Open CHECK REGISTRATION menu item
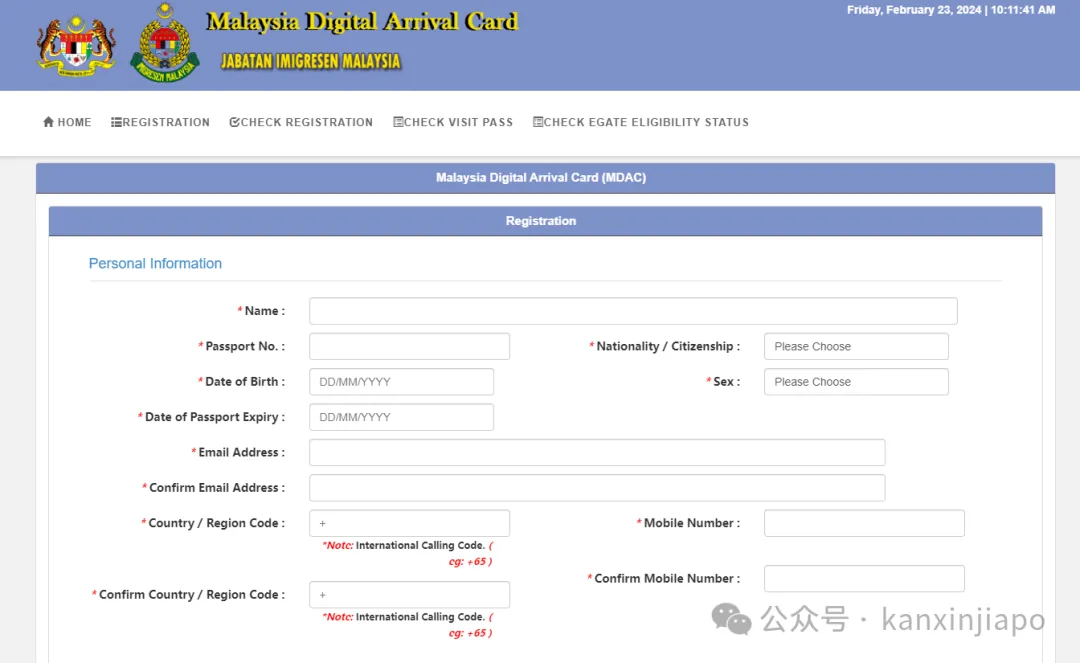1080x663 pixels. (x=301, y=122)
